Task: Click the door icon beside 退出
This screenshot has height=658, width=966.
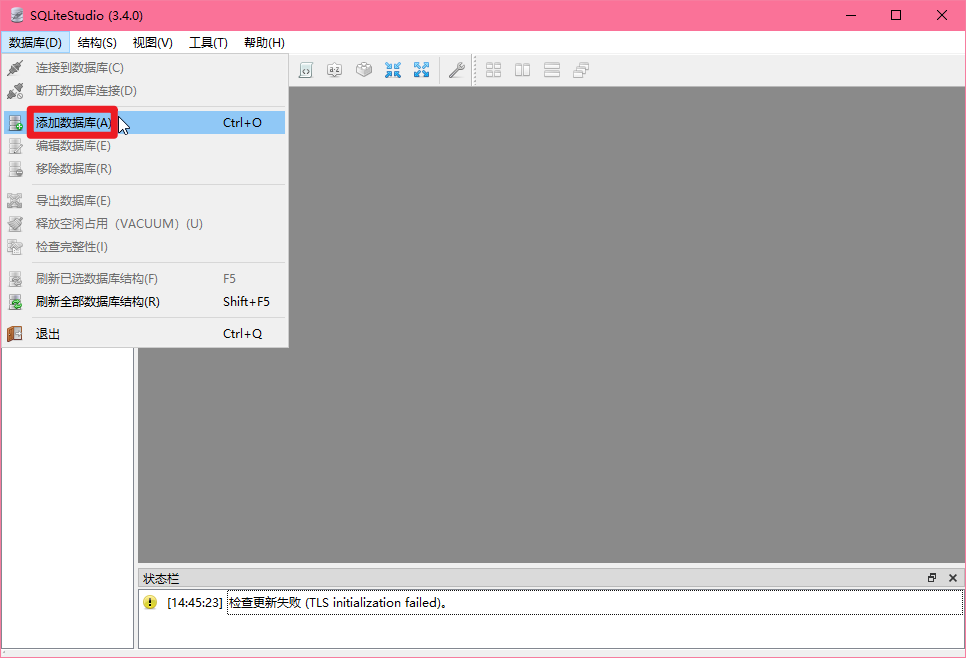Action: 15,333
